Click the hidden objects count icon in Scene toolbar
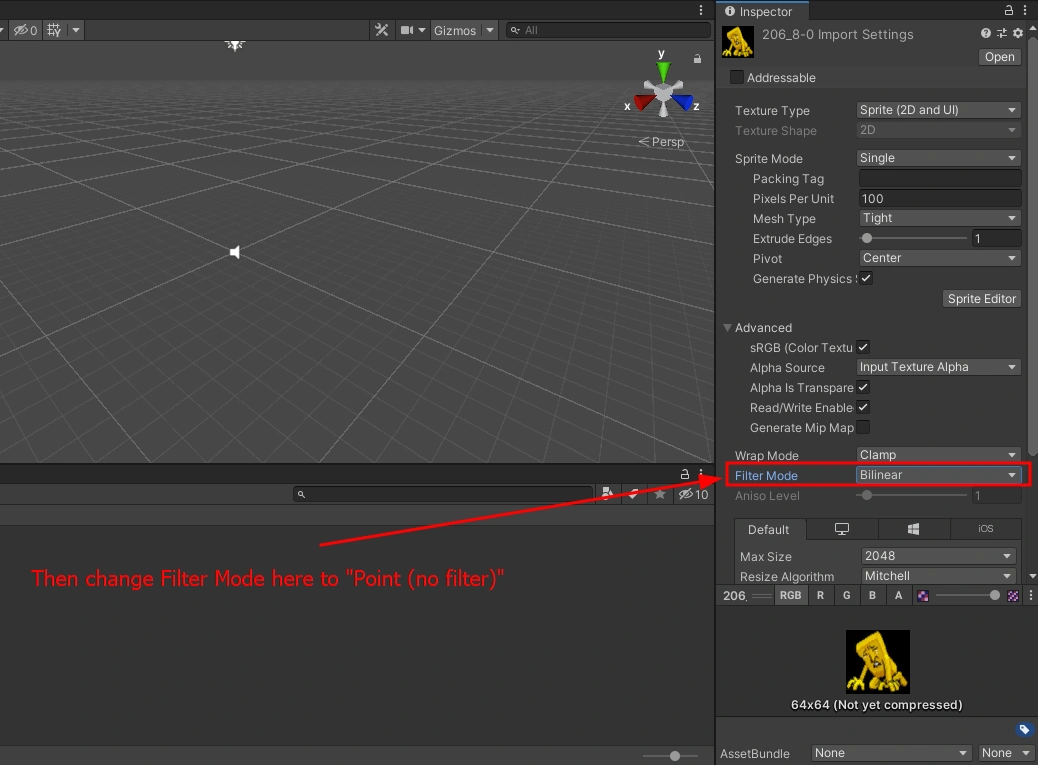Image resolution: width=1038 pixels, height=765 pixels. [x=25, y=30]
